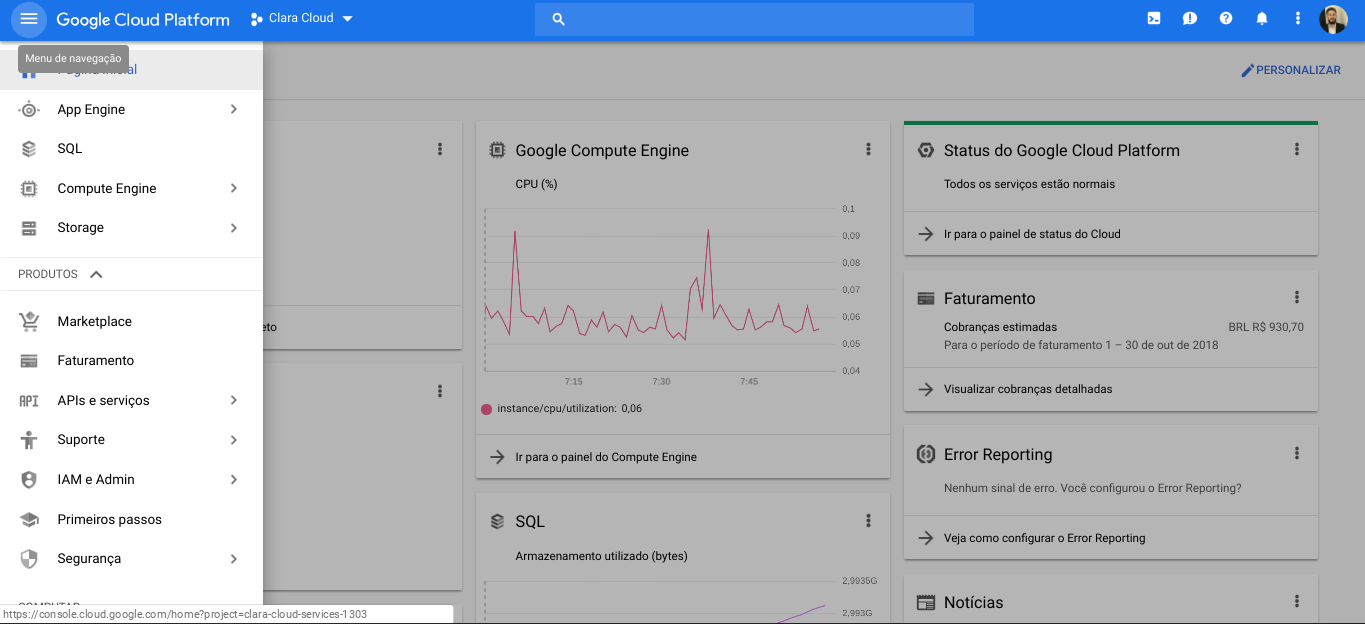Click the PERSONALIZAR button

click(x=1291, y=70)
